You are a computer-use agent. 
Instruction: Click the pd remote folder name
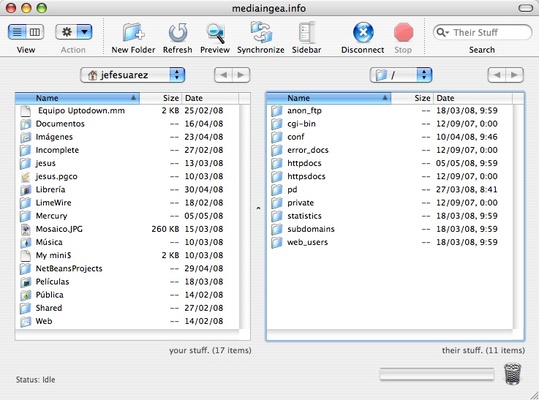point(292,190)
